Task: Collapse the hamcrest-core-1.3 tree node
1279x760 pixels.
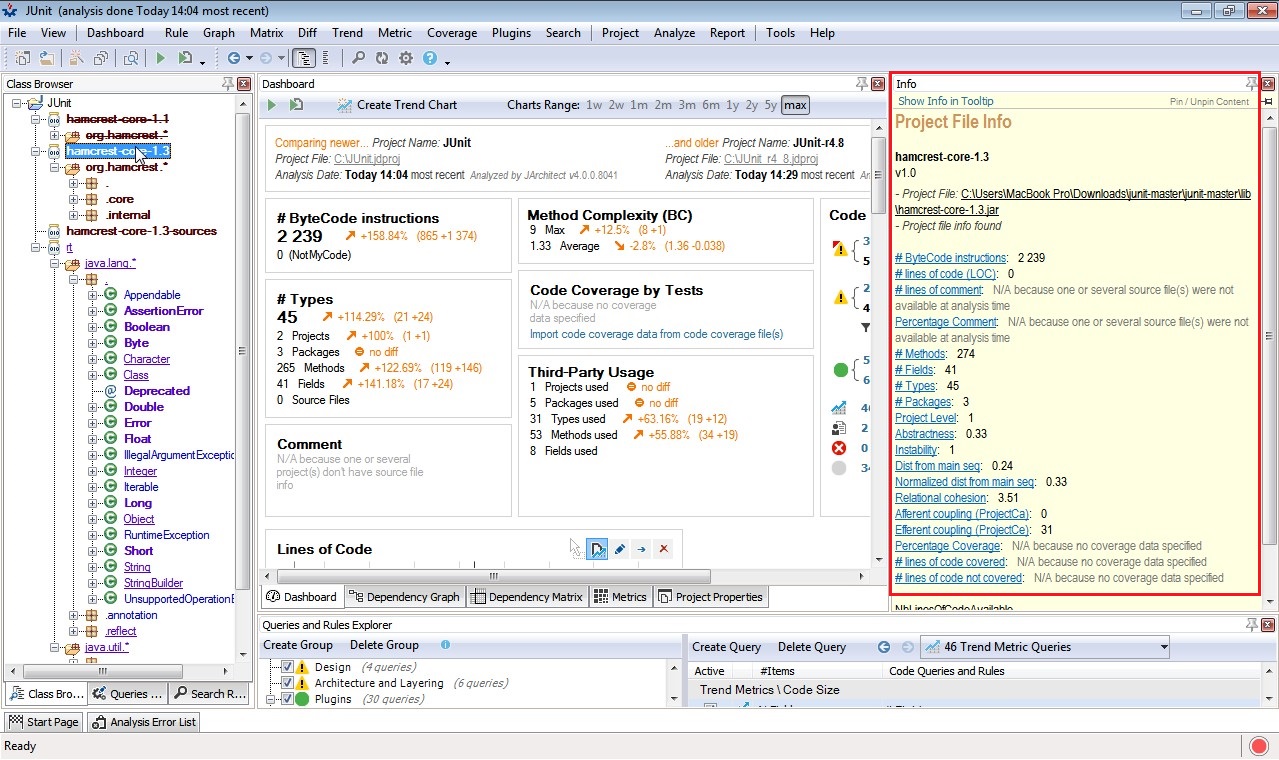Action: (36, 151)
